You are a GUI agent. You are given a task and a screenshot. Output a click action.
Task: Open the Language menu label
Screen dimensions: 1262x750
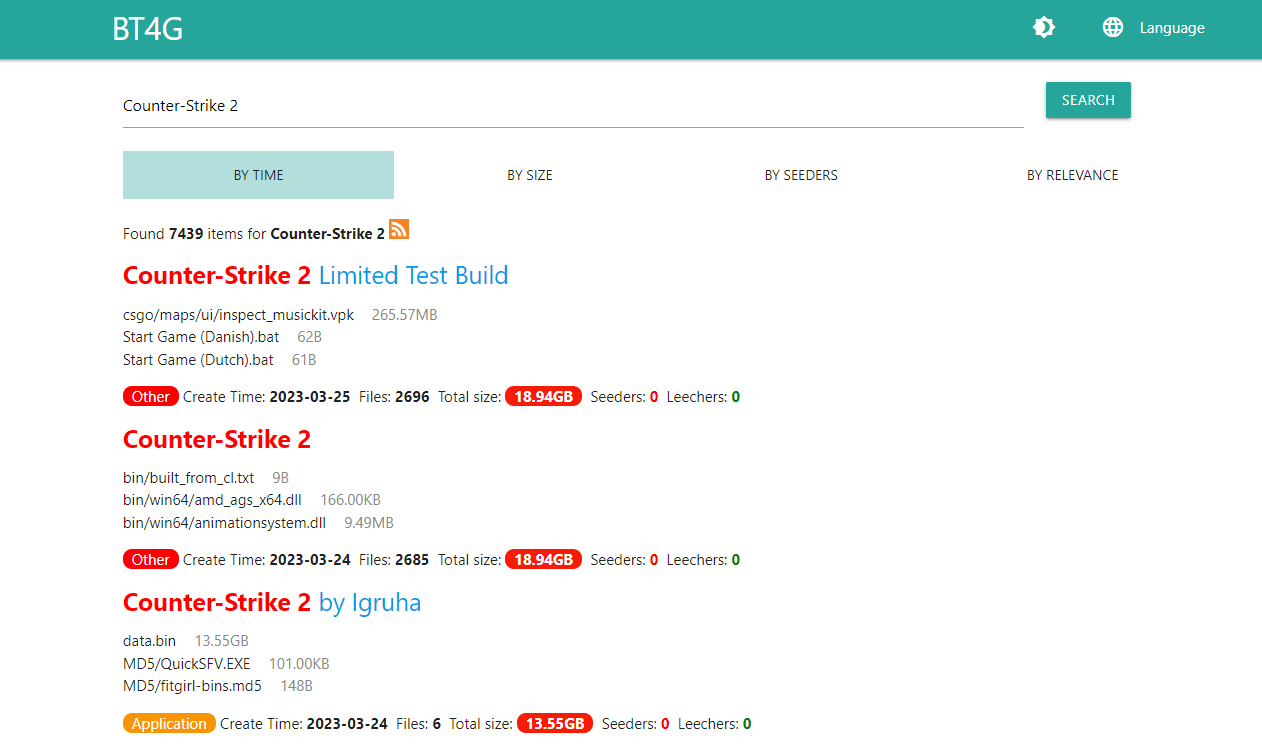(1172, 28)
